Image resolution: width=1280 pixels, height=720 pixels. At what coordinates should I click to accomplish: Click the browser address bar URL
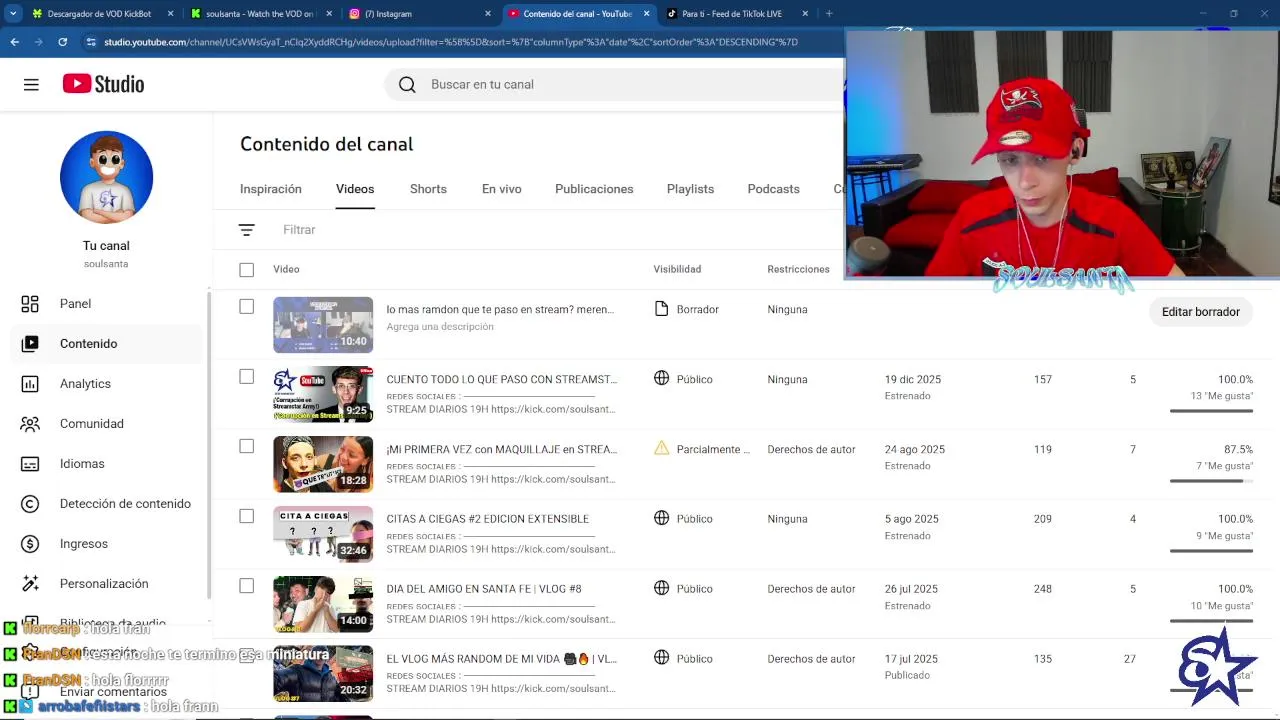[451, 42]
